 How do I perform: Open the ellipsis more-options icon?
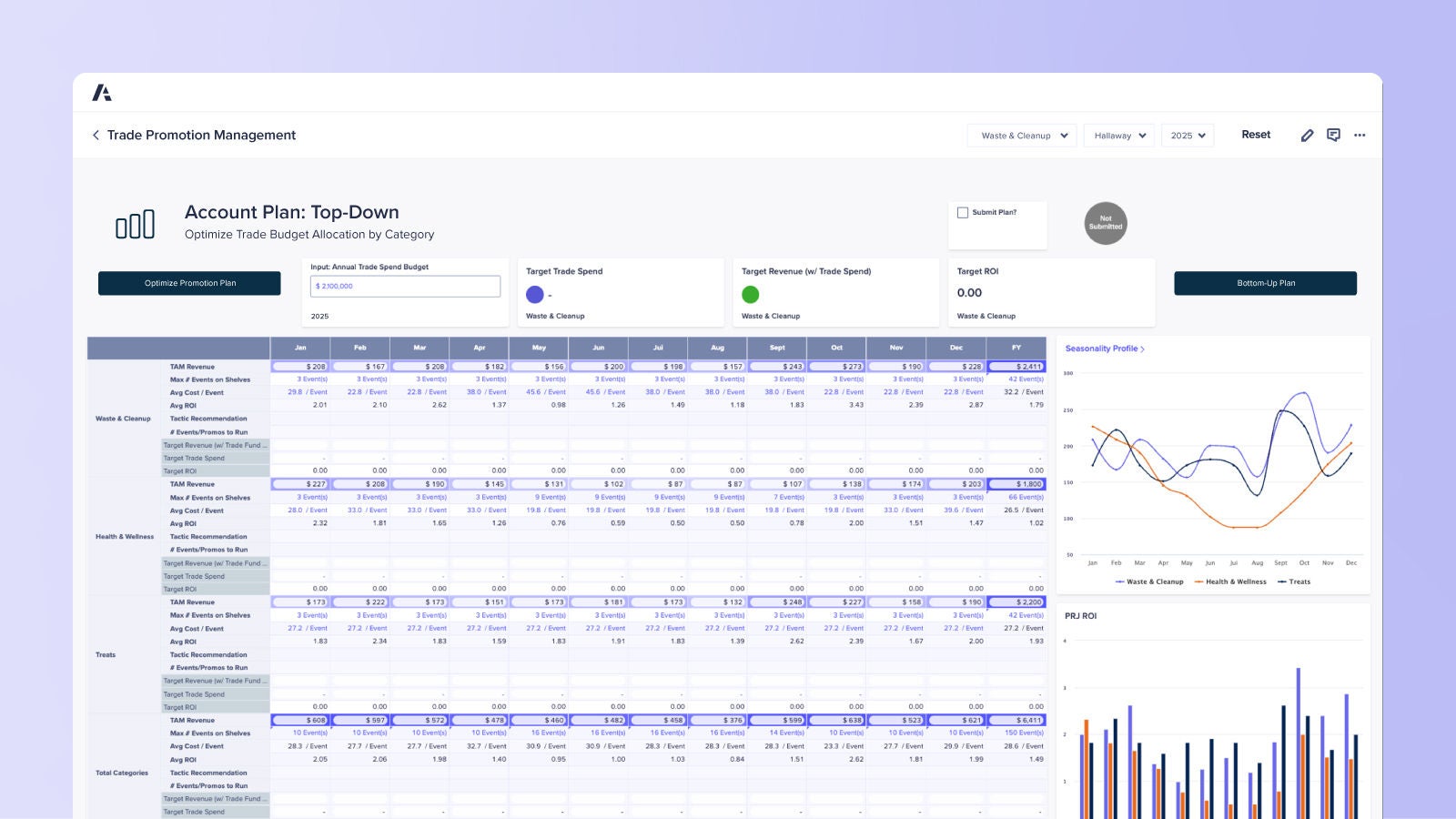pos(1360,135)
